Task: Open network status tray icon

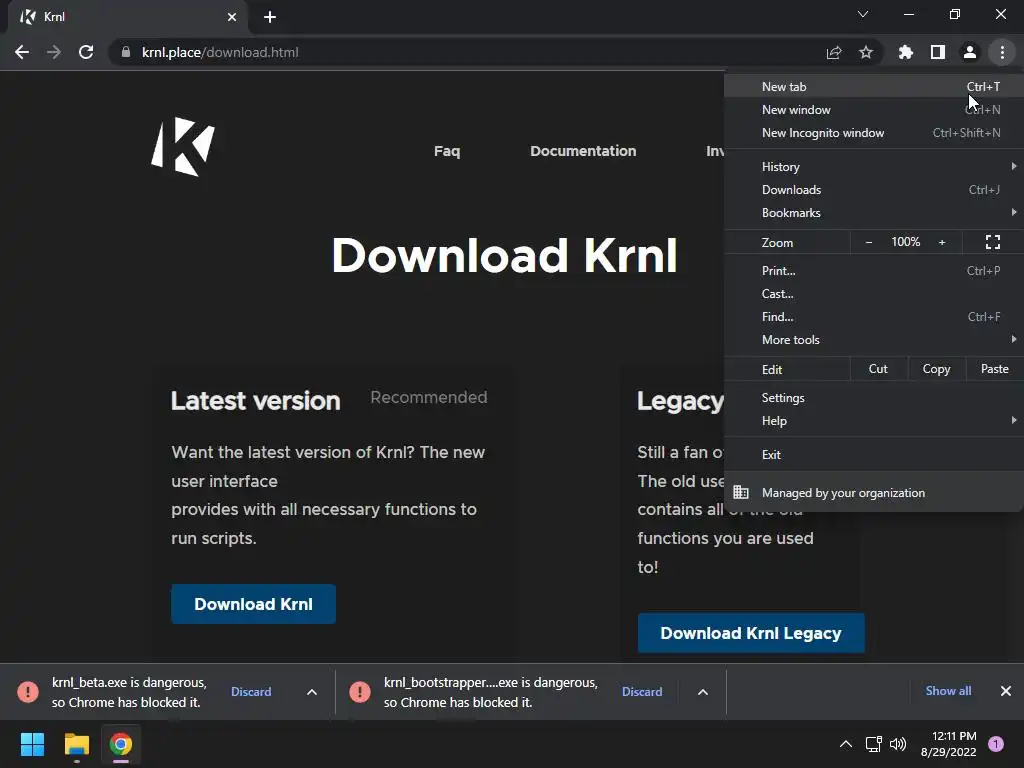Action: [873, 744]
